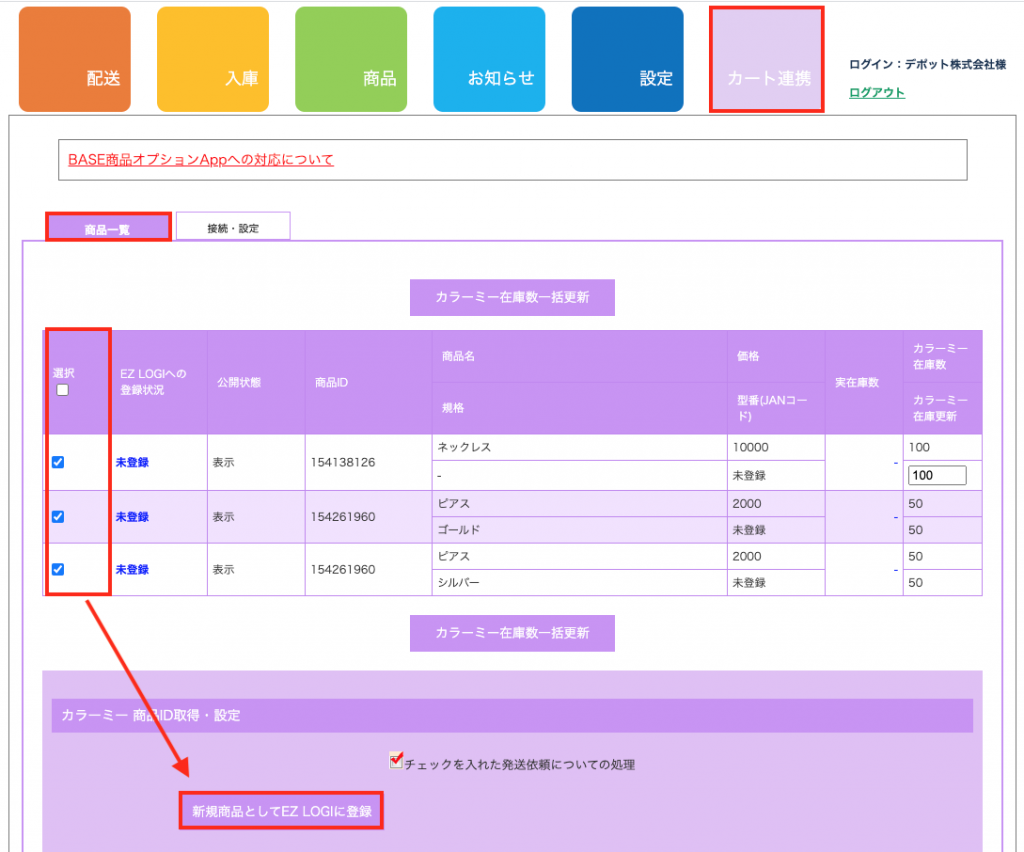Click カラーミー在庫数一括更新 button below the table

click(x=512, y=633)
